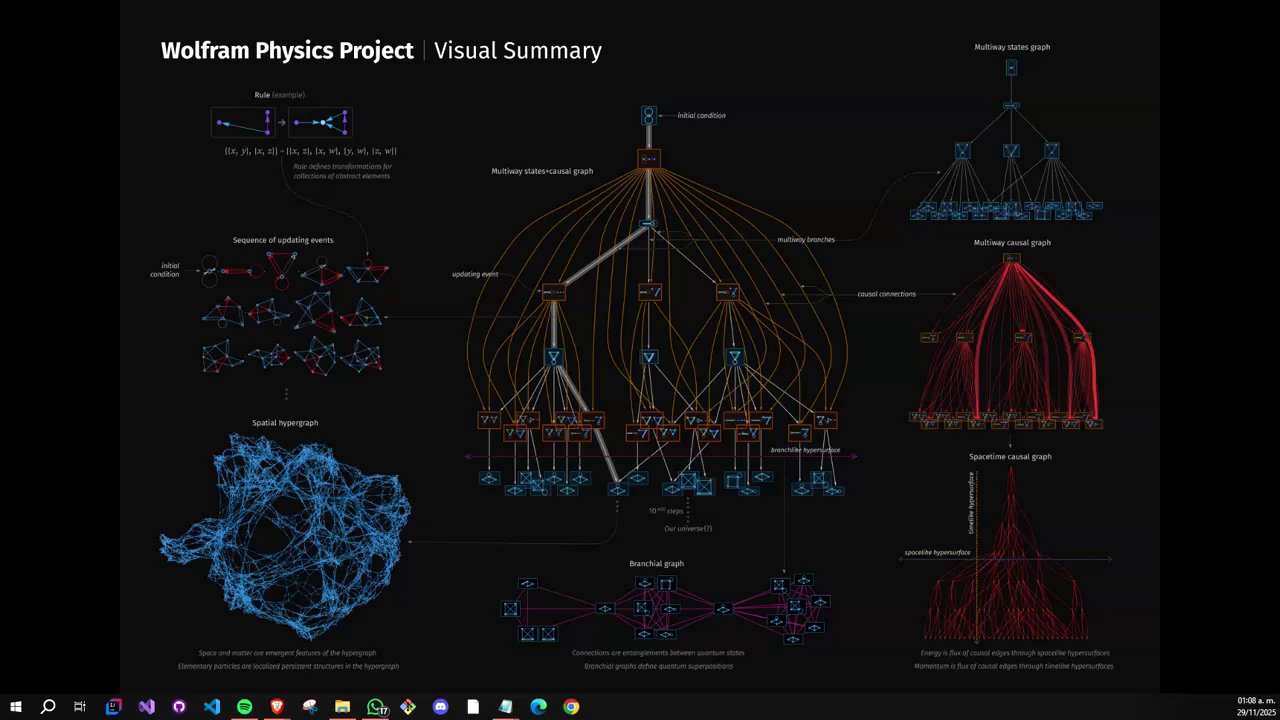Click the 'updating event' label
This screenshot has height=720, width=1280.
[x=475, y=274]
